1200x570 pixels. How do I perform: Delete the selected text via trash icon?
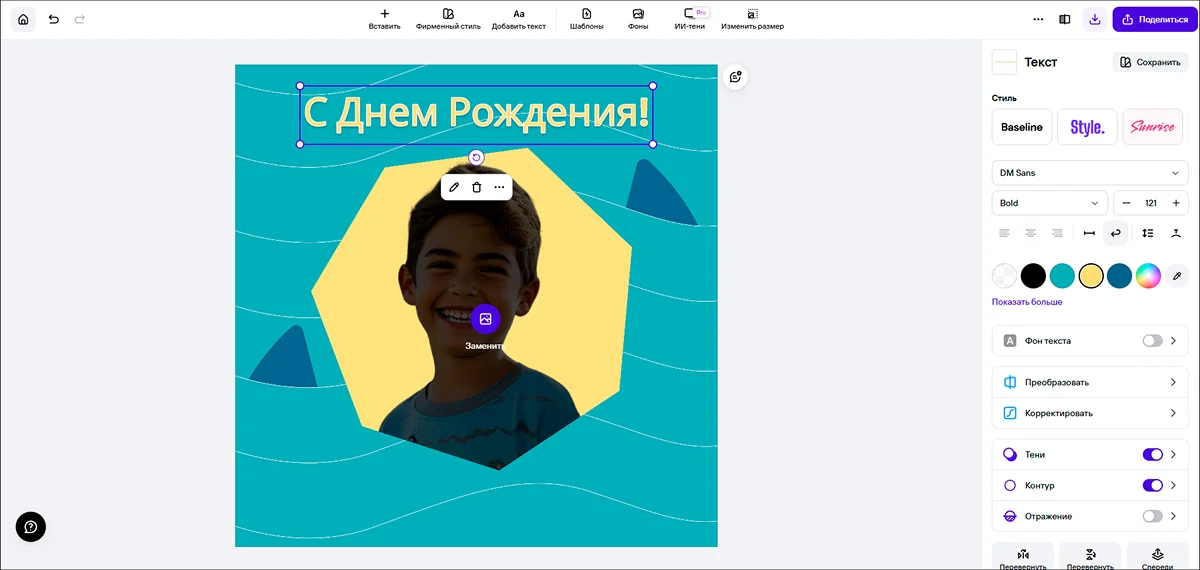point(476,187)
